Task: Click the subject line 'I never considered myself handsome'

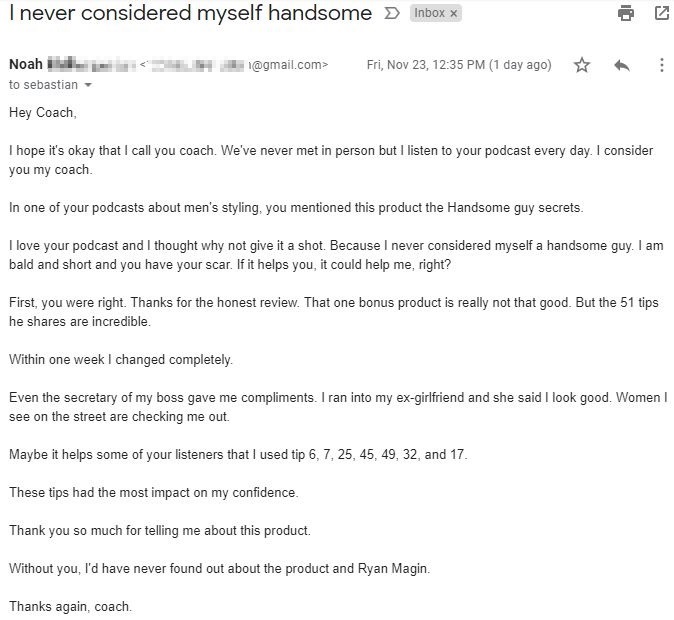Action: [190, 12]
